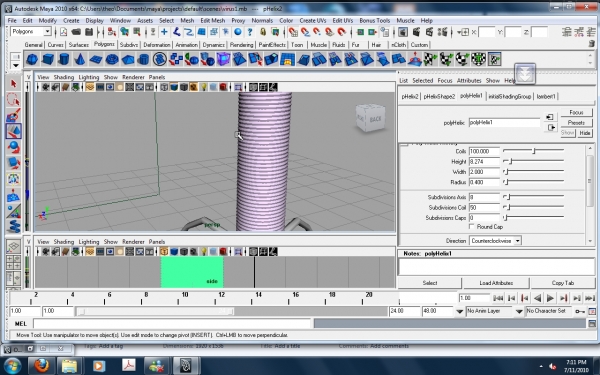This screenshot has height=375, width=600.
Task: Go to end of playback range
Action: click(x=590, y=298)
